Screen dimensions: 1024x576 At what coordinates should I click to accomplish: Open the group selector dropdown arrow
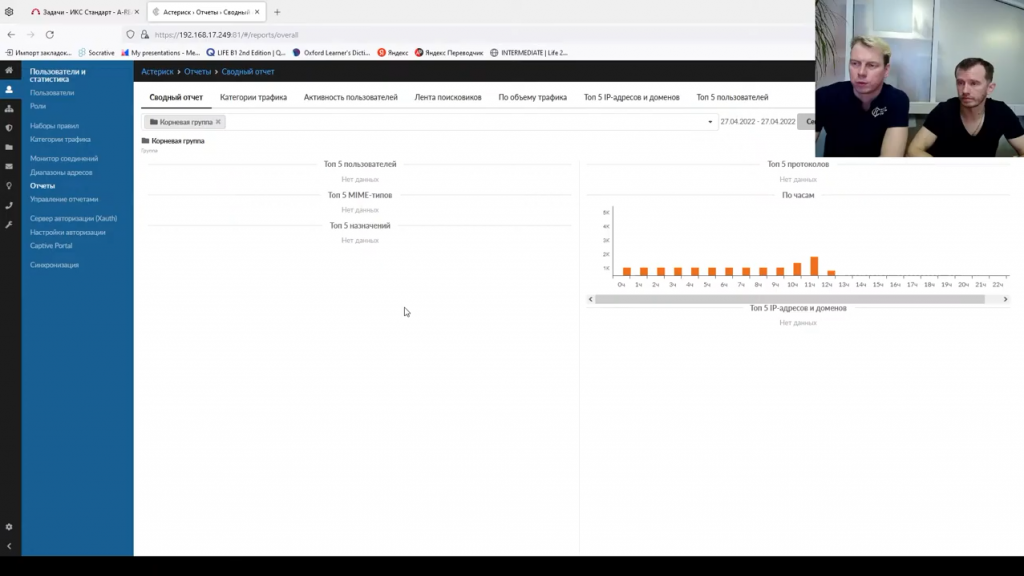click(710, 122)
